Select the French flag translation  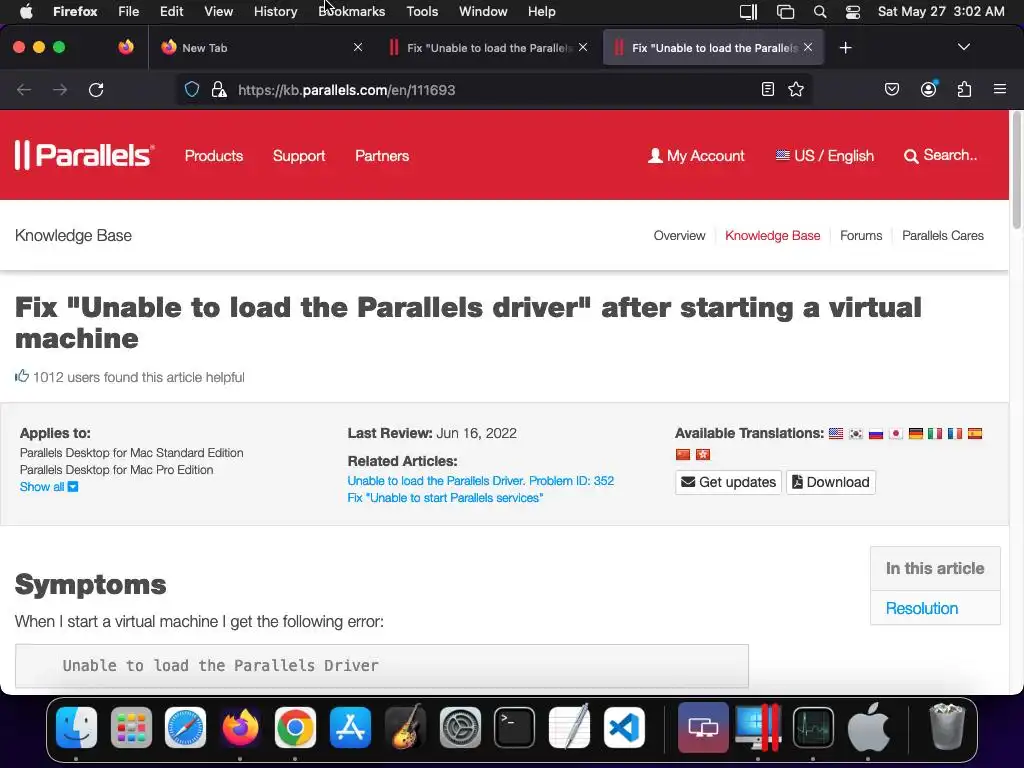955,434
